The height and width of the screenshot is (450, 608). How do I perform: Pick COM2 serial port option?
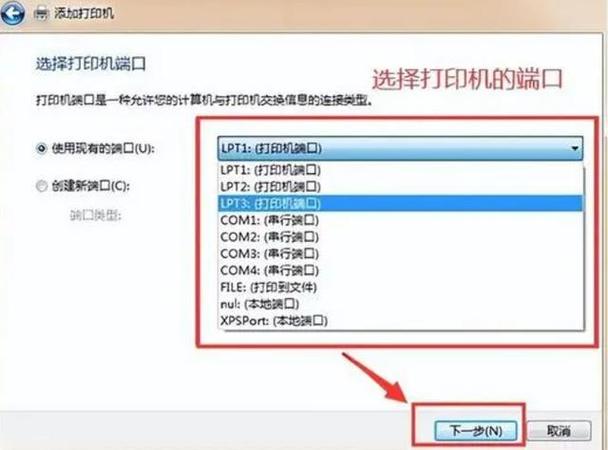coord(401,237)
